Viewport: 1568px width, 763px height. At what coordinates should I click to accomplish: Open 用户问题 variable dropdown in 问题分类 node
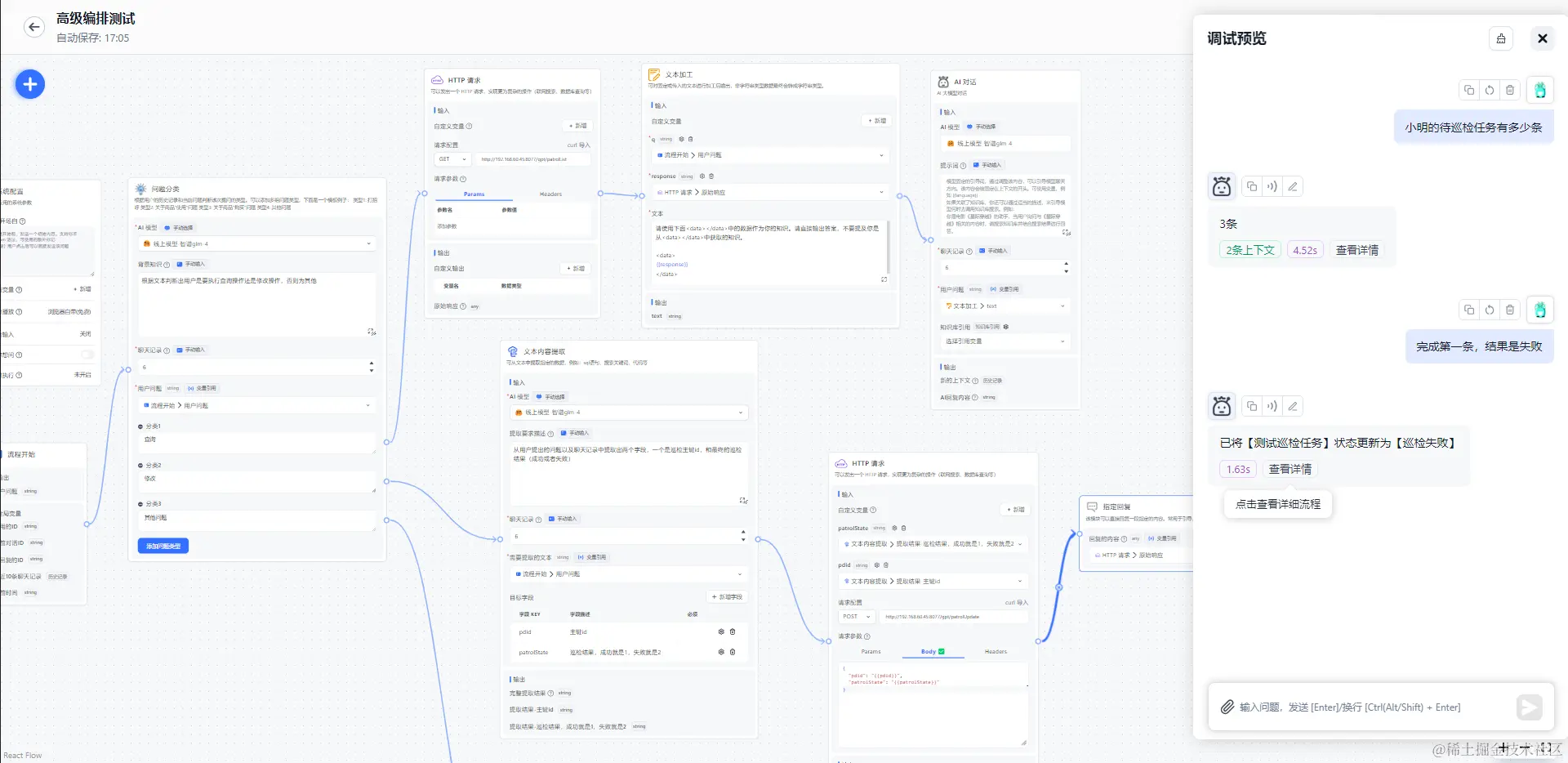256,405
